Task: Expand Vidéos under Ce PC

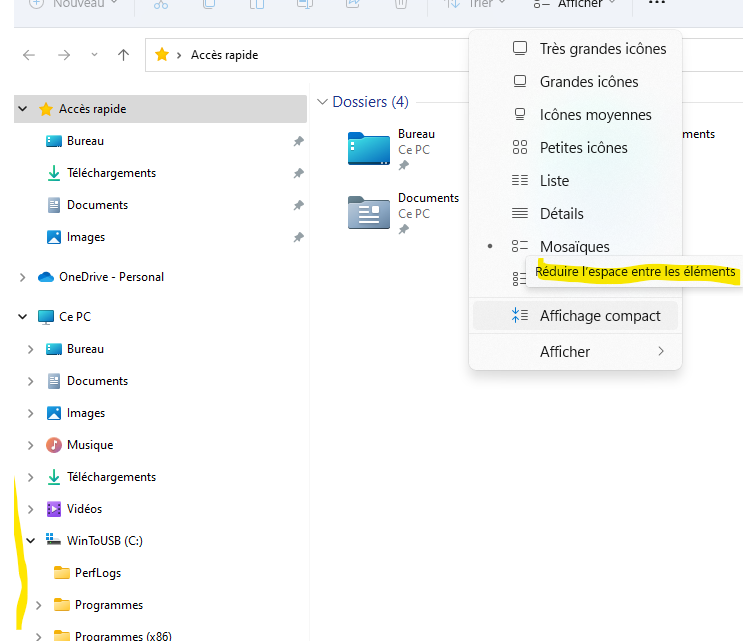Action: click(30, 509)
